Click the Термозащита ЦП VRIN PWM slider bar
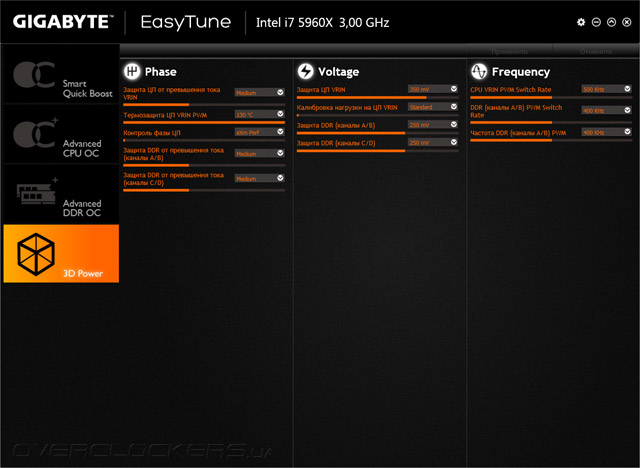640x468 pixels. (204, 122)
